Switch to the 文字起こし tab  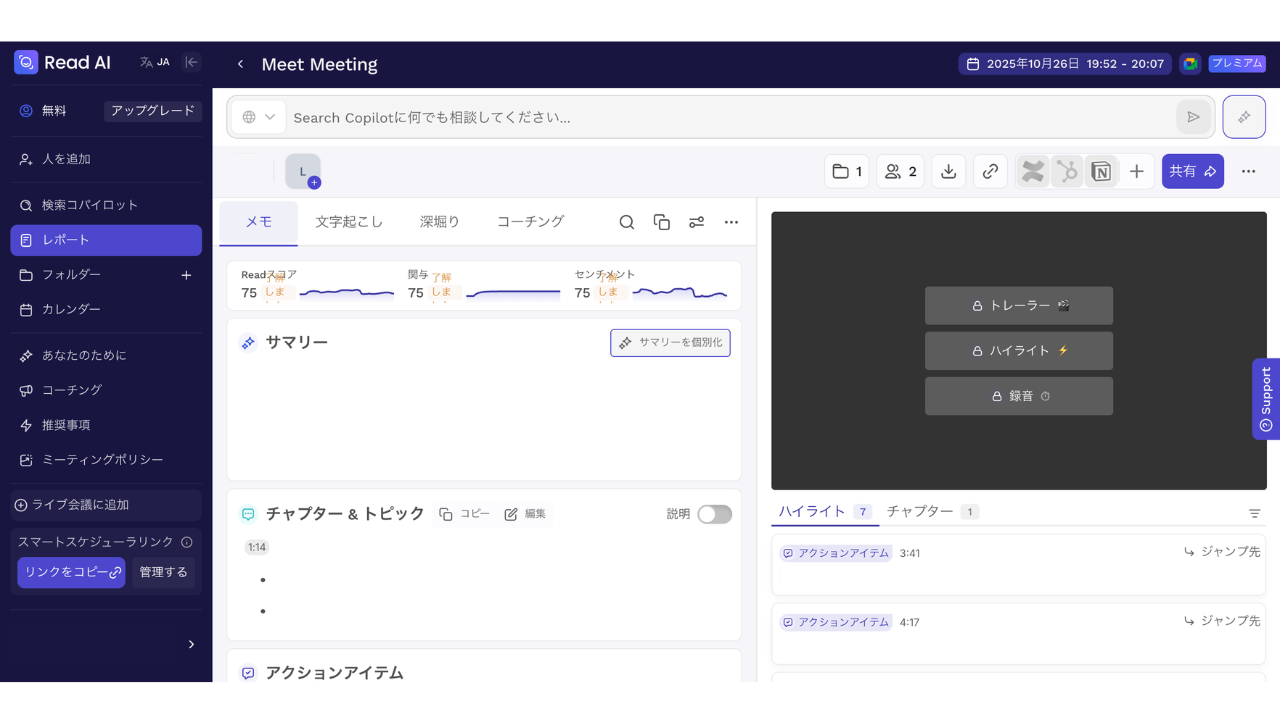point(348,221)
